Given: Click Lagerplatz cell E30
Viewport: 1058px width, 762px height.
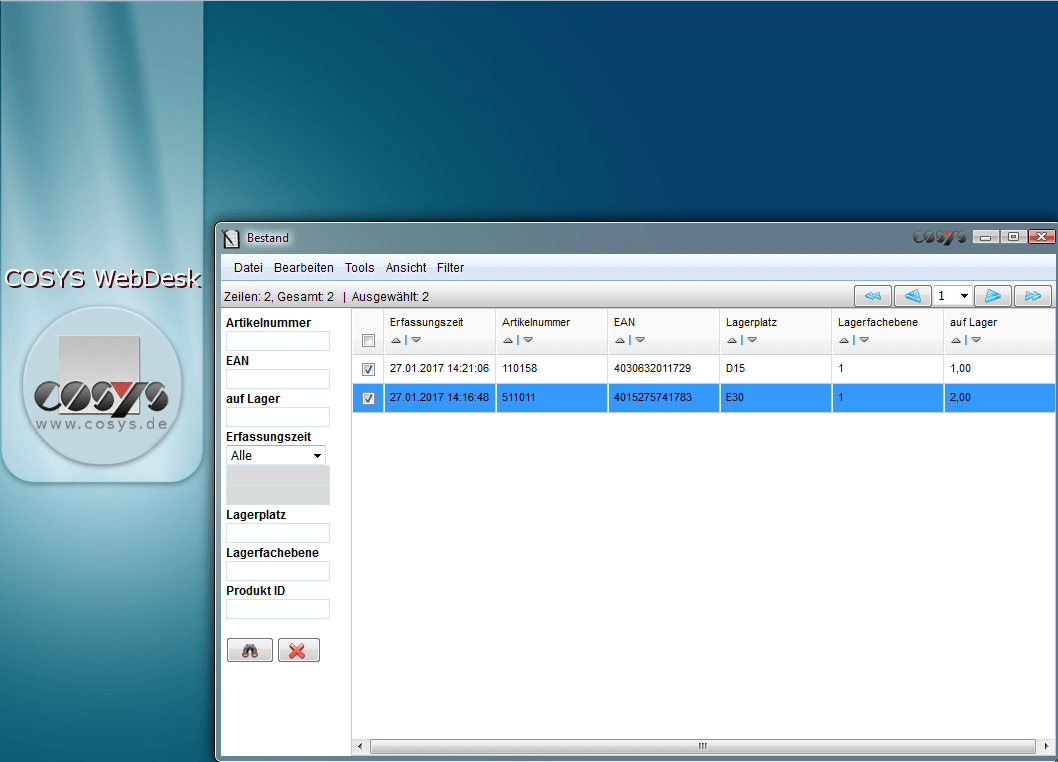Looking at the screenshot, I should tap(776, 398).
